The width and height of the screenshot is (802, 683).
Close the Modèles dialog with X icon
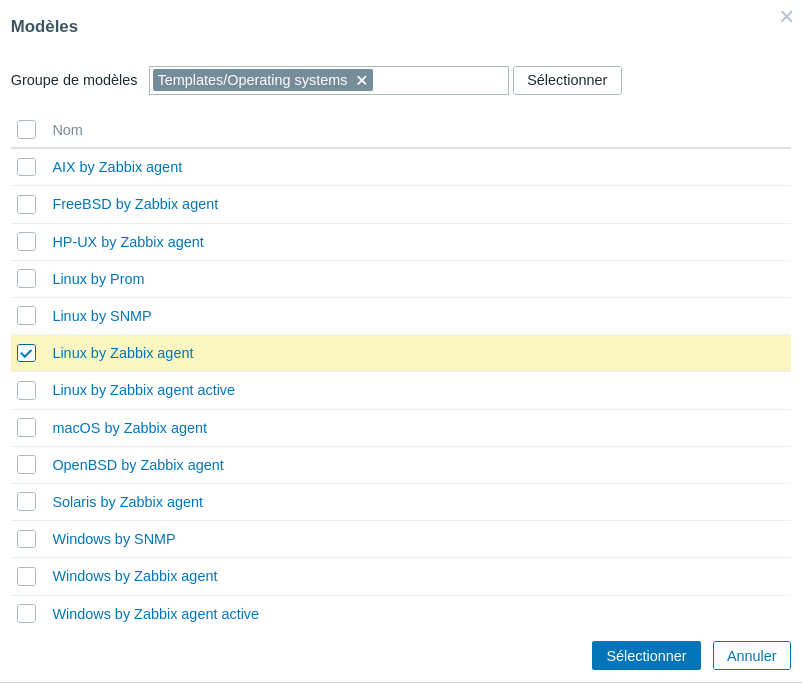pos(786,16)
